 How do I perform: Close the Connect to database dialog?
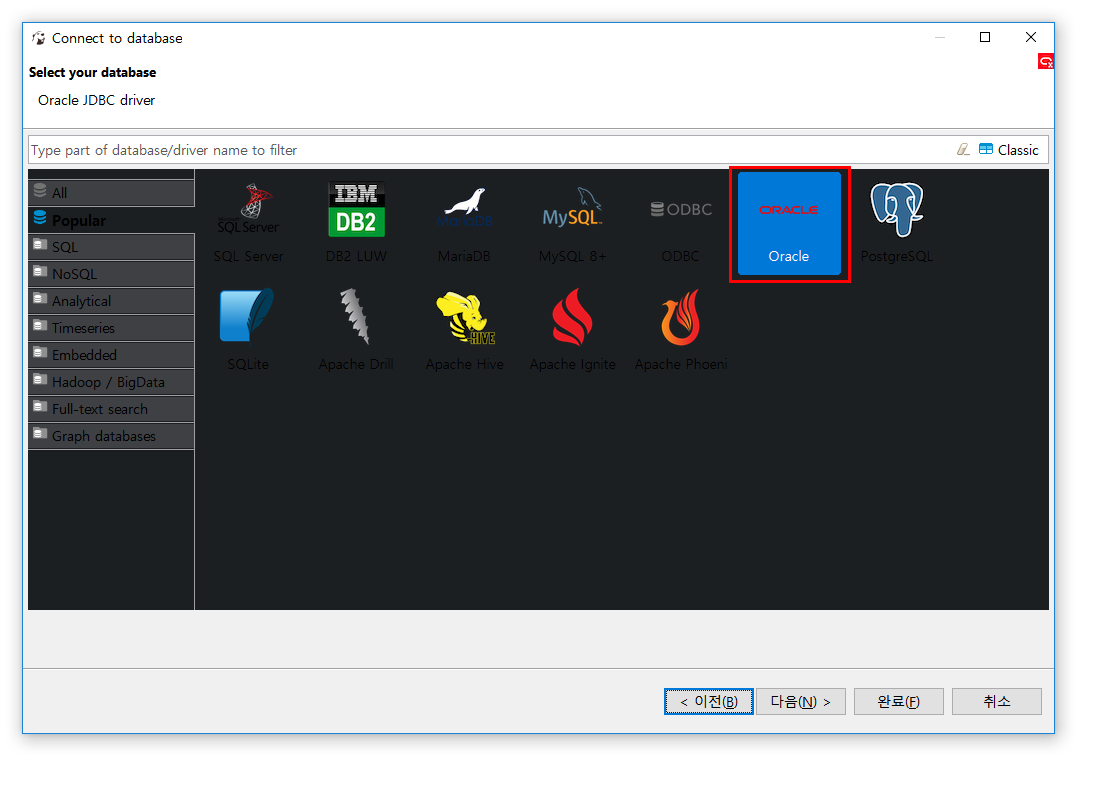(1030, 37)
